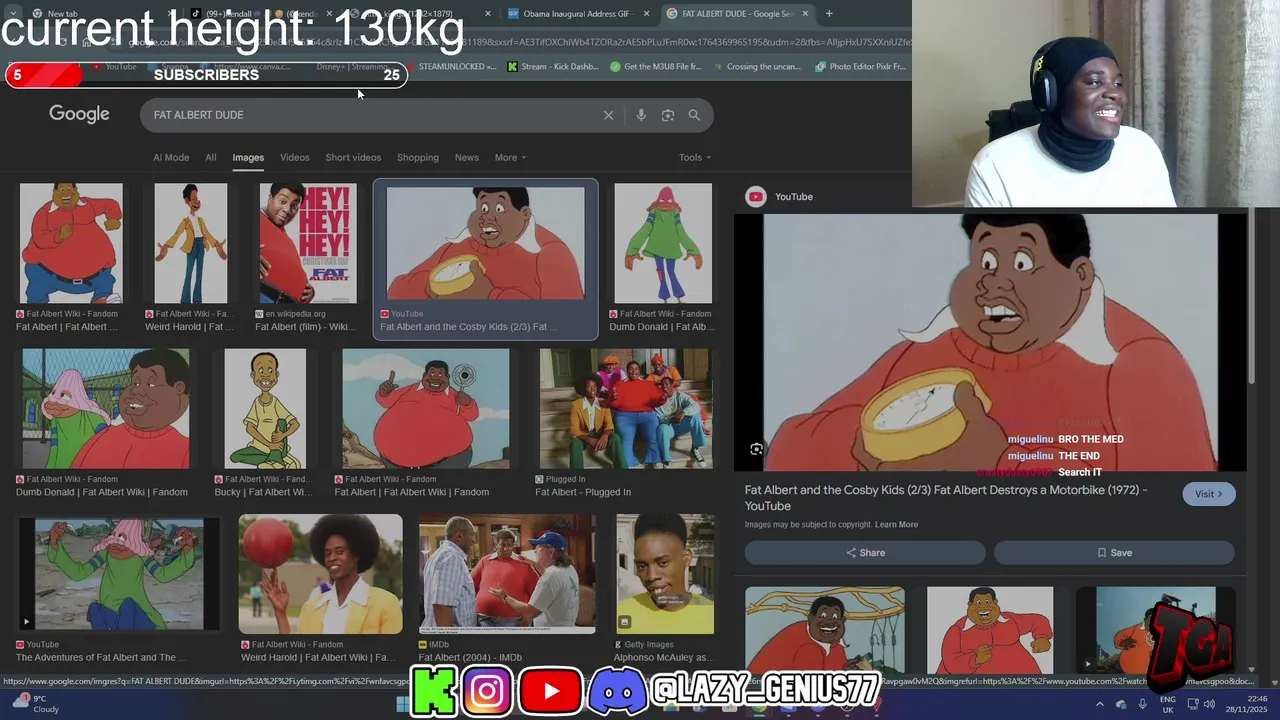Click the YouTube source icon in preview panel
The height and width of the screenshot is (720, 1280).
tap(756, 197)
